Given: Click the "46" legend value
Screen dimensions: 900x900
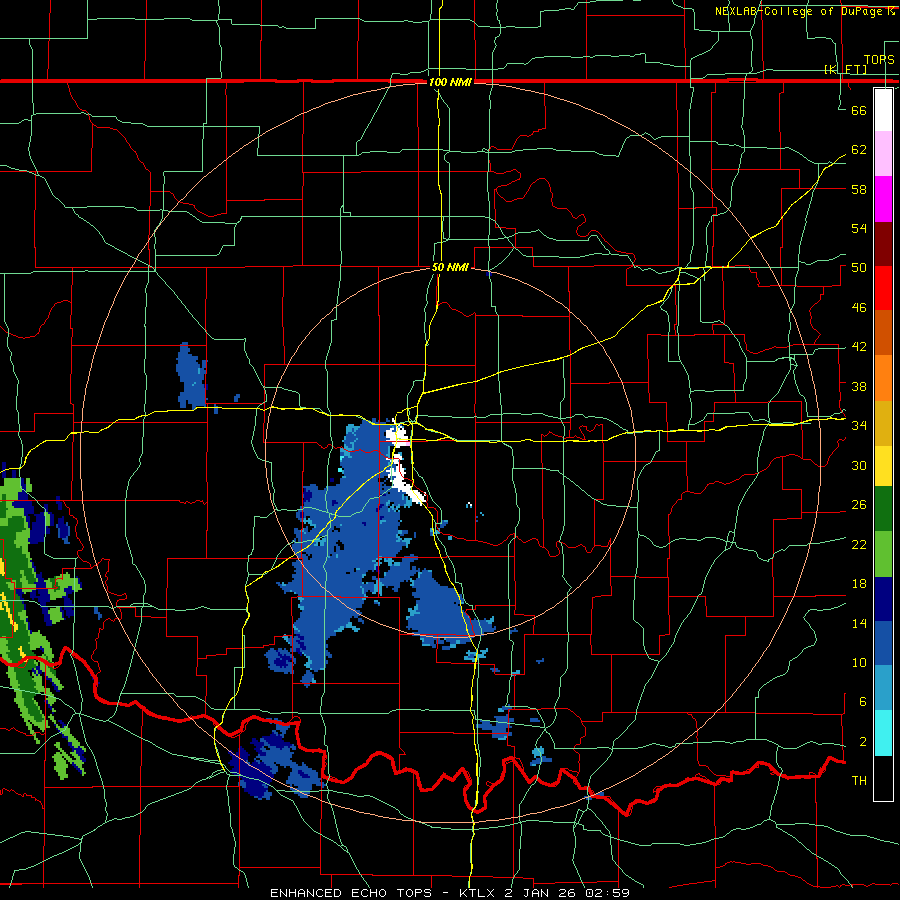Looking at the screenshot, I should click(x=859, y=308).
